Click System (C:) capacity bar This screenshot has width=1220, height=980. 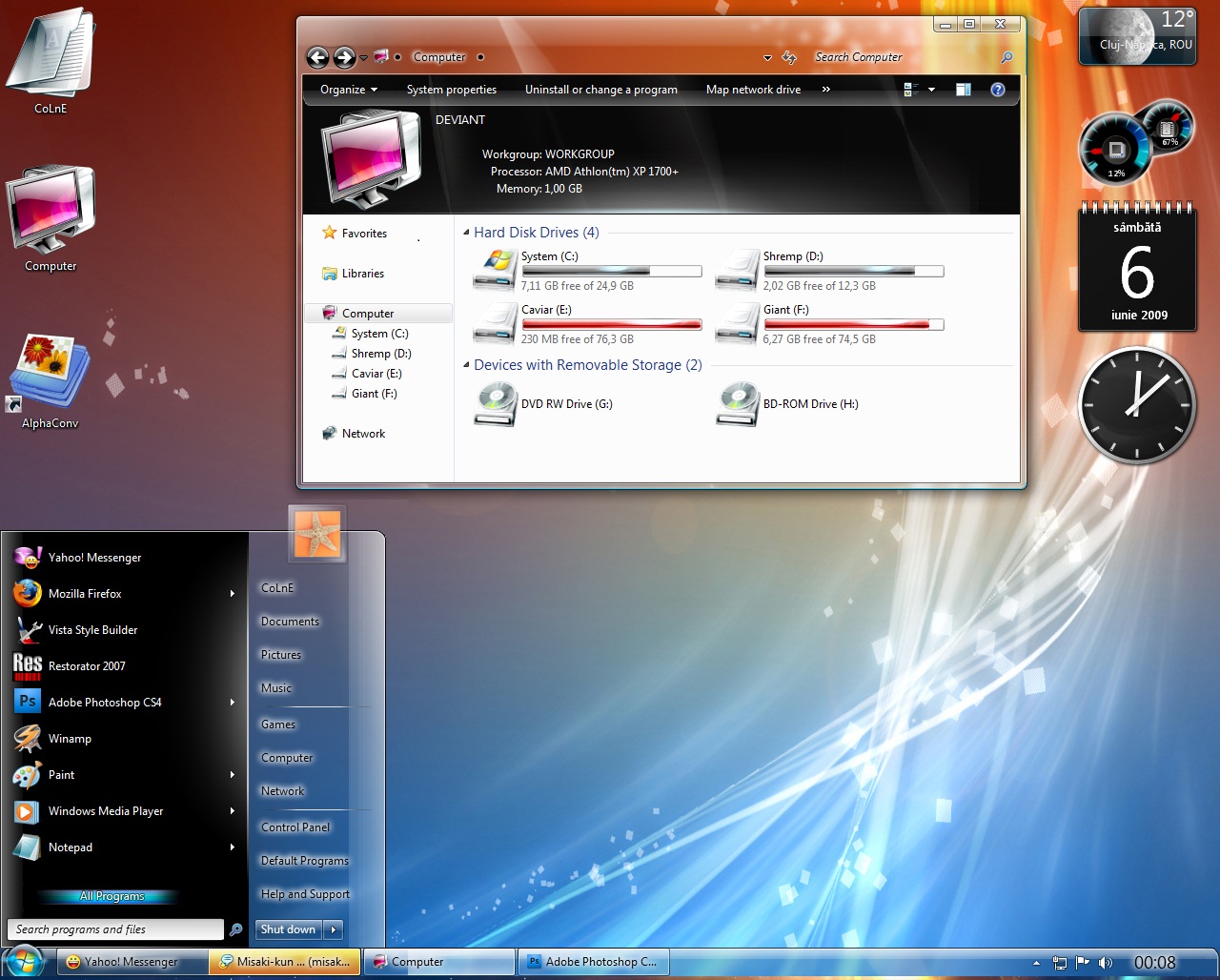click(x=612, y=272)
